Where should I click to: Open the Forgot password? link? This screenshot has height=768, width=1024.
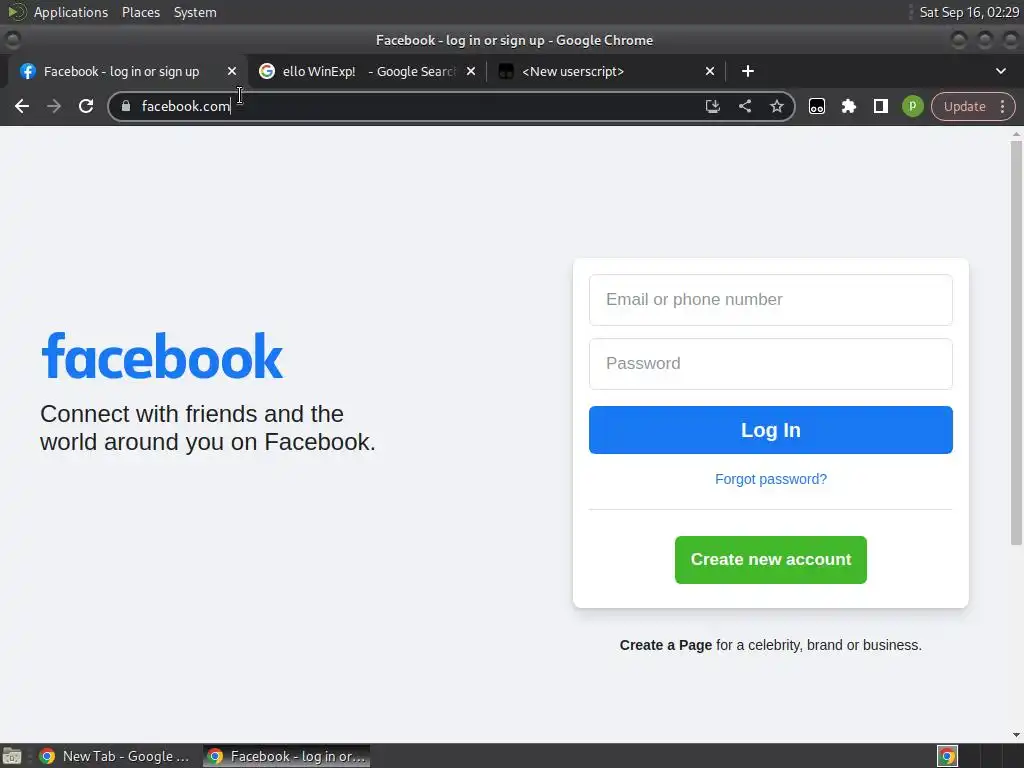[771, 479]
